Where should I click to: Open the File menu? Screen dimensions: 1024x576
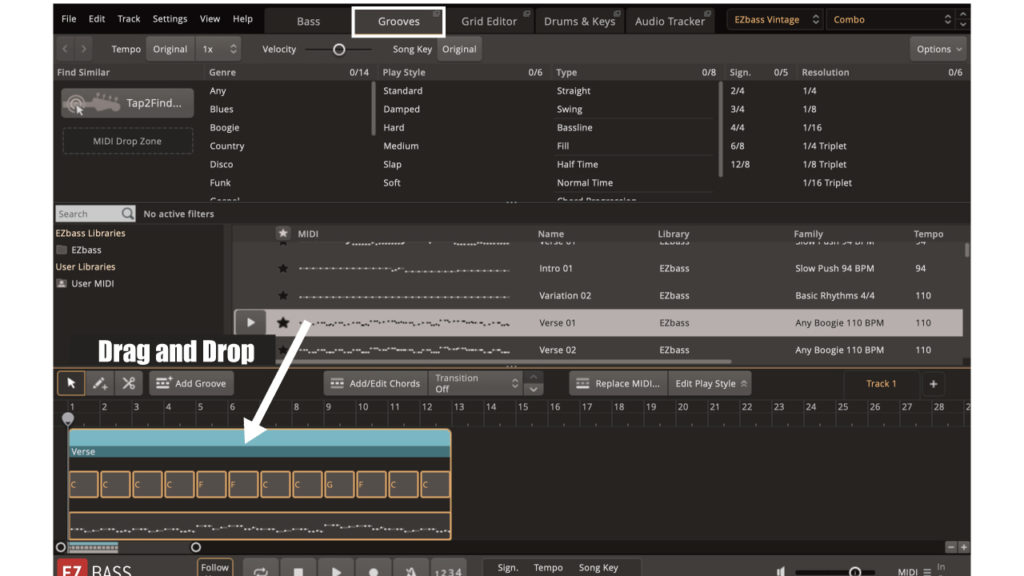pyautogui.click(x=69, y=19)
